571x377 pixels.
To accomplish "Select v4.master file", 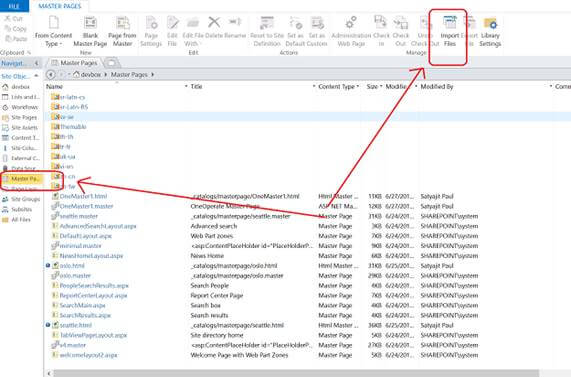I will (x=73, y=345).
